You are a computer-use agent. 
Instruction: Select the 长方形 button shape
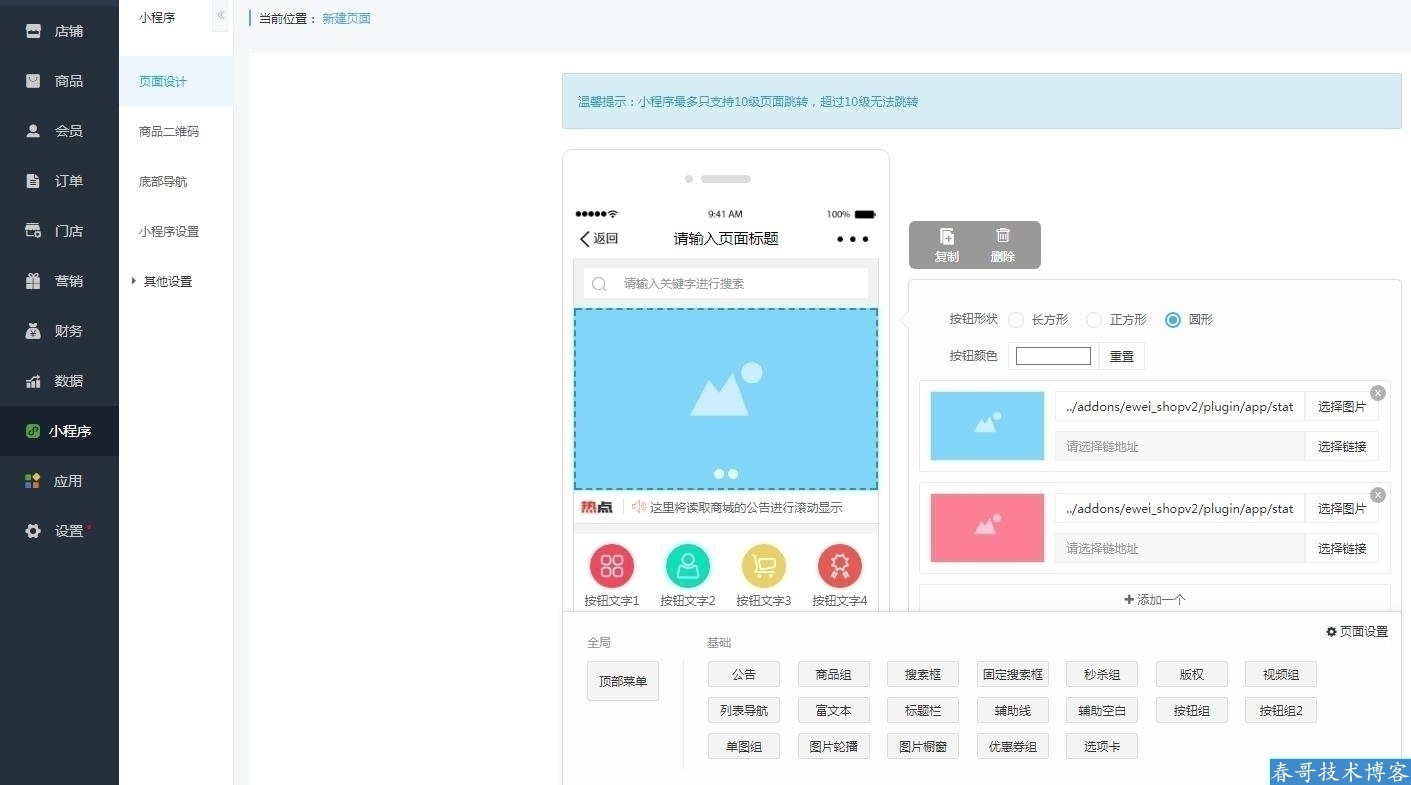click(1016, 320)
